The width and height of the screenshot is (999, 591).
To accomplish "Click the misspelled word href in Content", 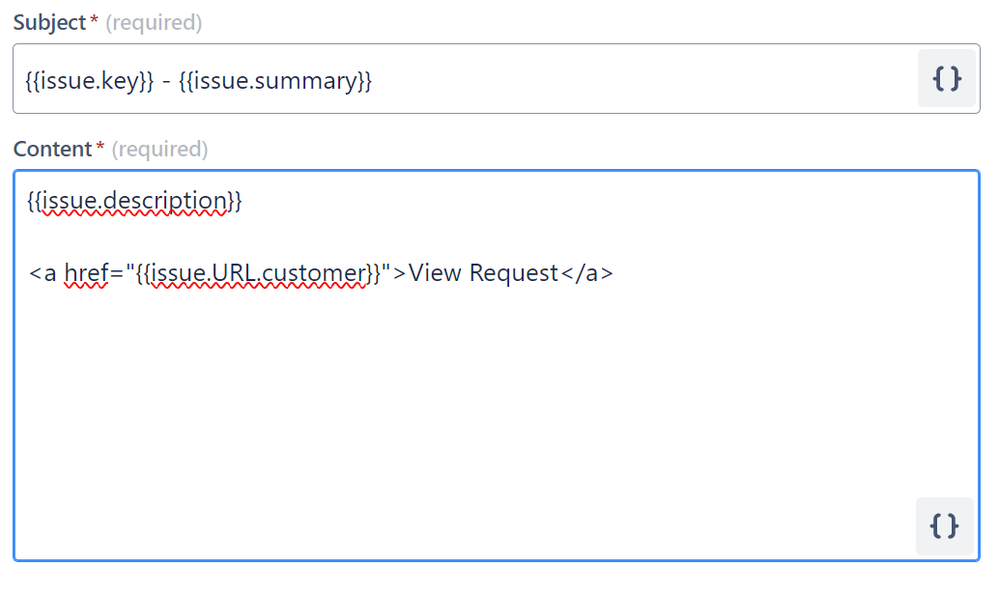I will point(87,273).
